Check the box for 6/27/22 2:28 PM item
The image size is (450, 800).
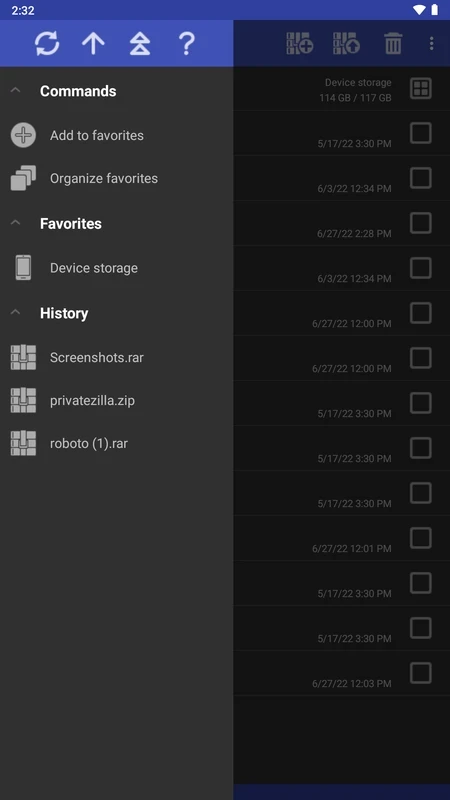[421, 223]
